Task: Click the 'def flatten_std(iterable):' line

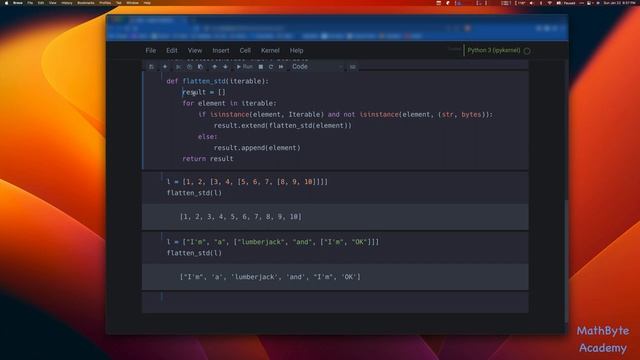Action: pyautogui.click(x=218, y=81)
